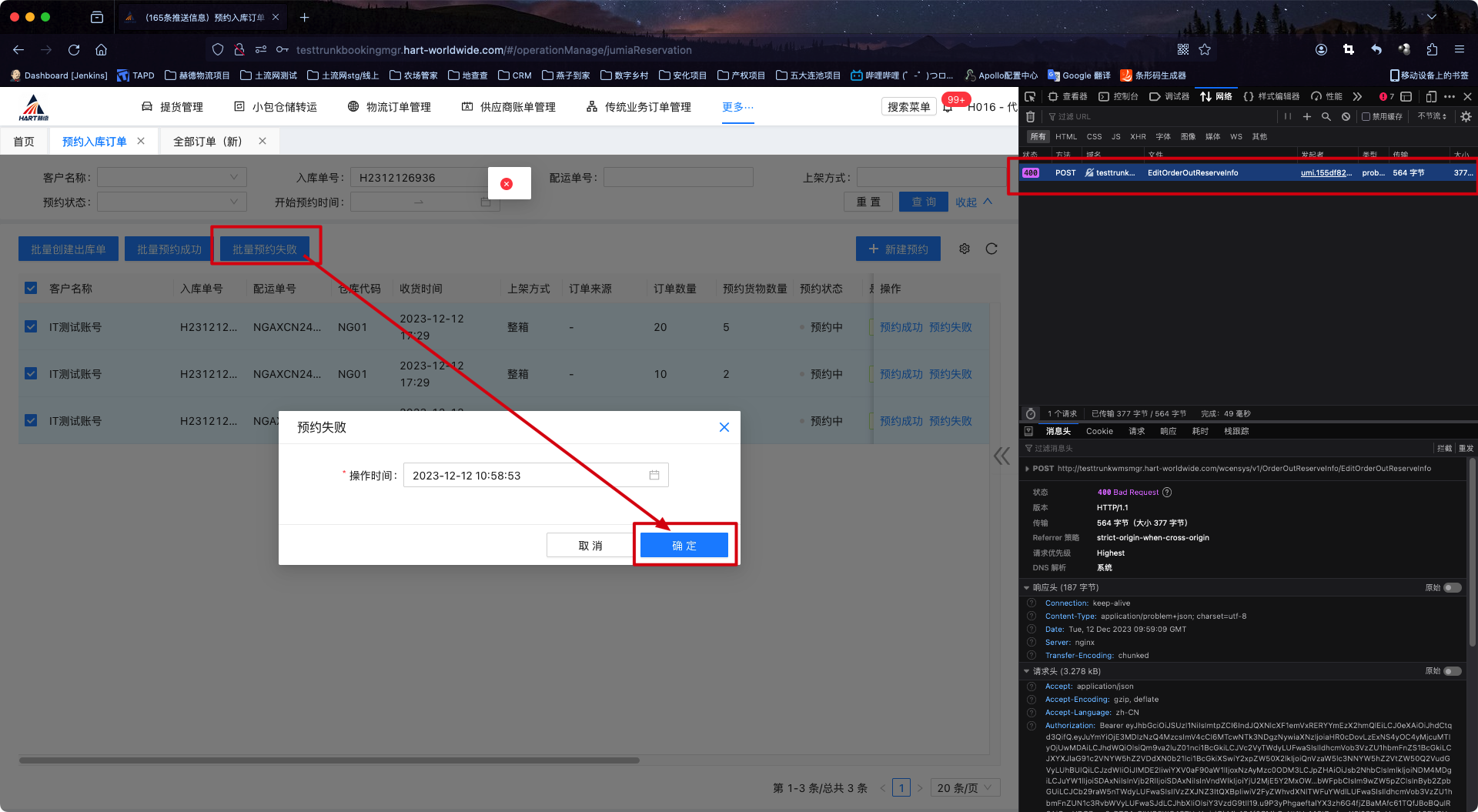Open the 不节流 throttling dropdown
Image resolution: width=1478 pixels, height=812 pixels.
1432,116
